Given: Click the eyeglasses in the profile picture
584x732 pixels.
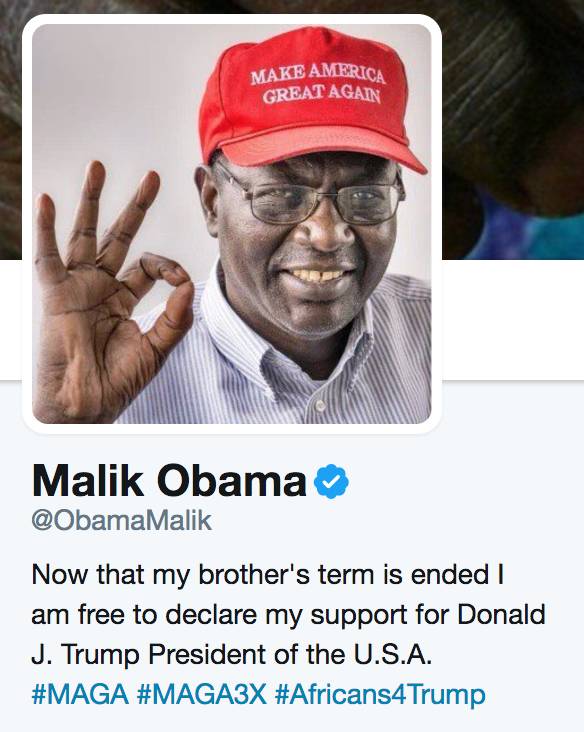Looking at the screenshot, I should (x=308, y=196).
